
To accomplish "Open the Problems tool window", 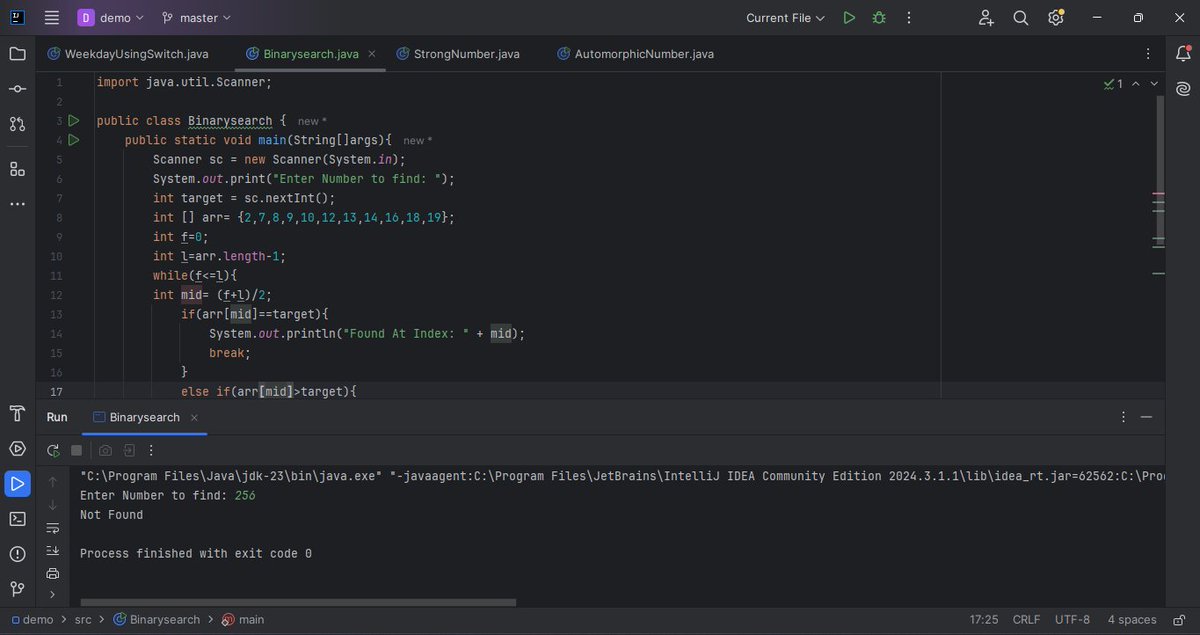I will (17, 554).
